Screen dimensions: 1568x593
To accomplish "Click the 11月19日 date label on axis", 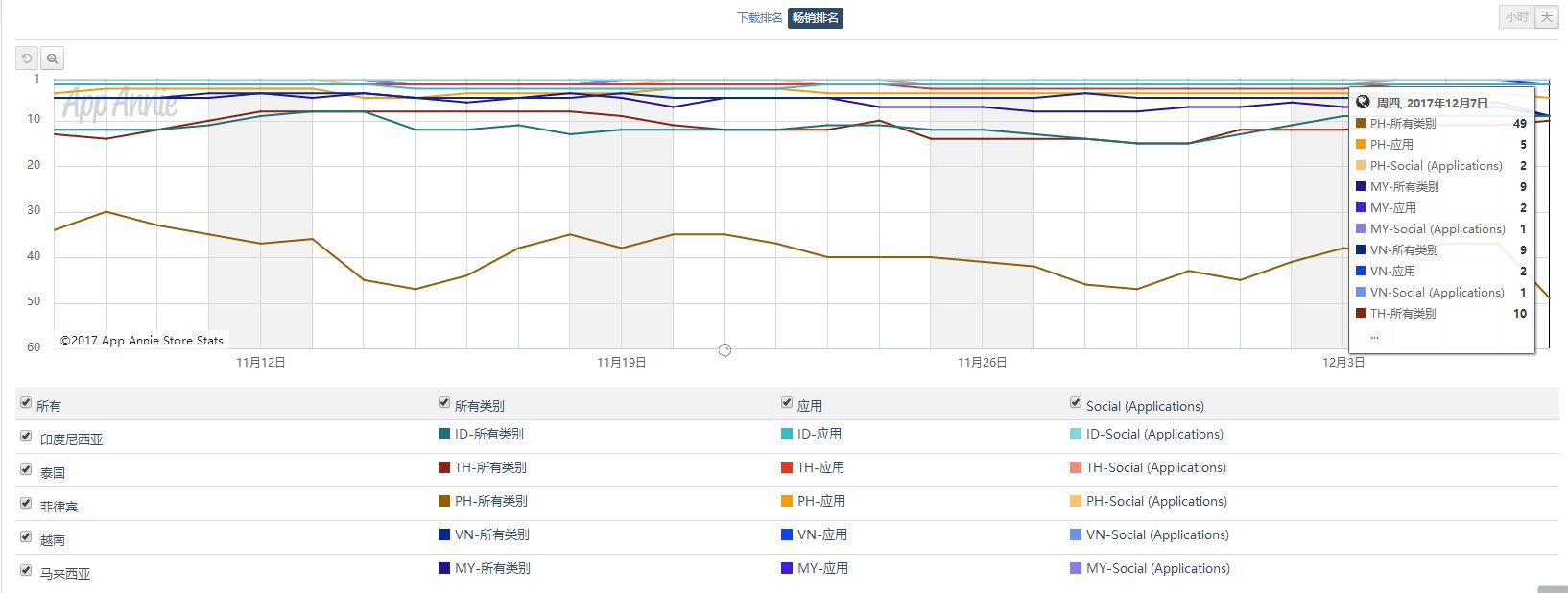I will point(622,362).
